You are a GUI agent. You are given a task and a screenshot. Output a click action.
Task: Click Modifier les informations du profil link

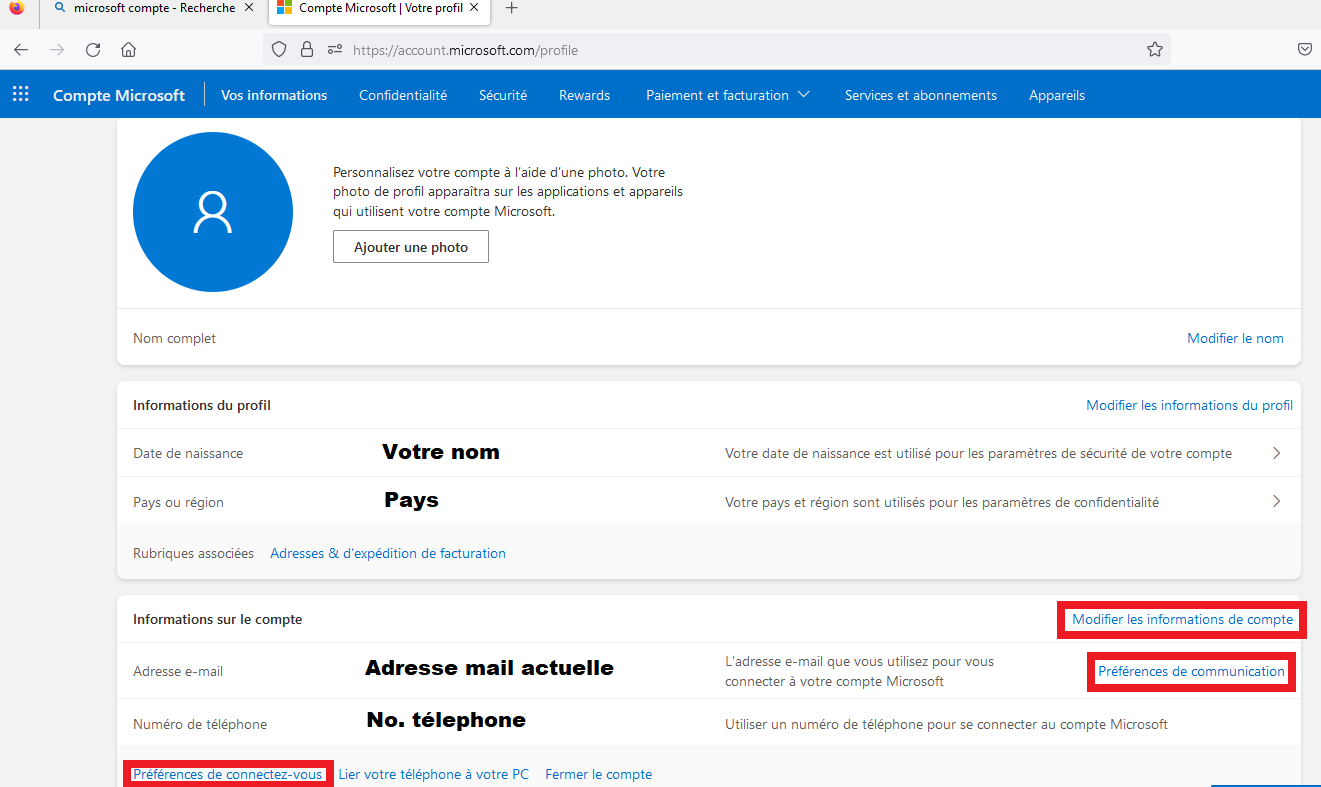coord(1190,405)
